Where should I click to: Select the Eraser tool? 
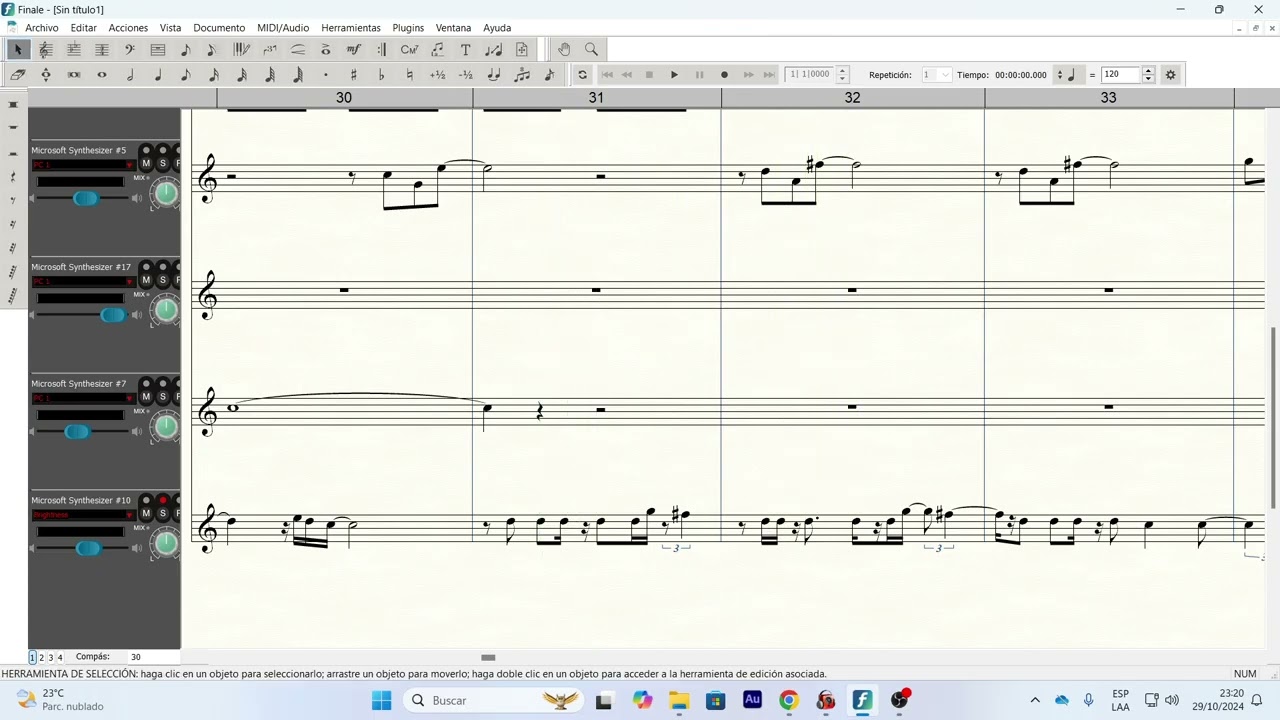point(18,75)
